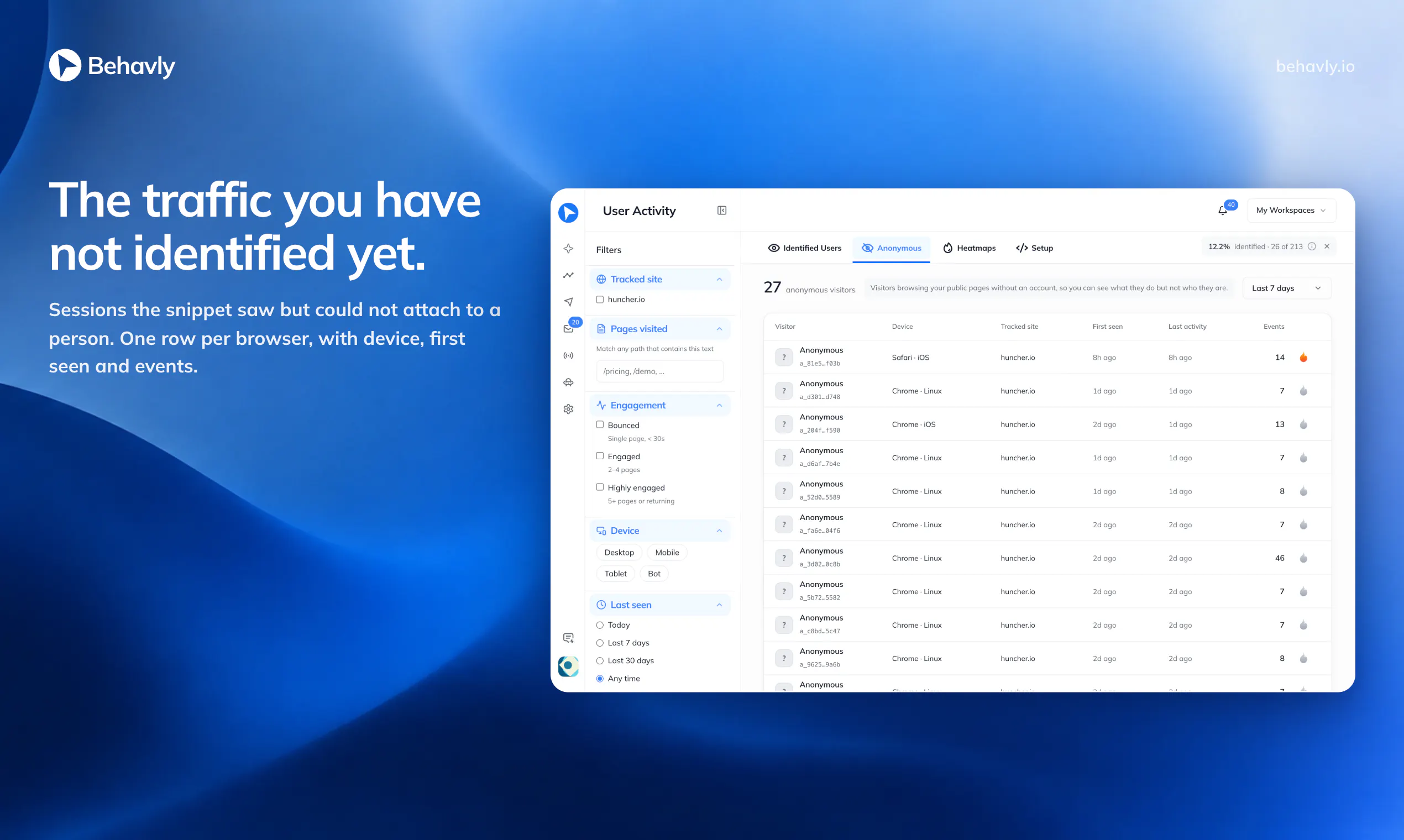
Task: Toggle the Desktop device filter chip
Action: [619, 553]
